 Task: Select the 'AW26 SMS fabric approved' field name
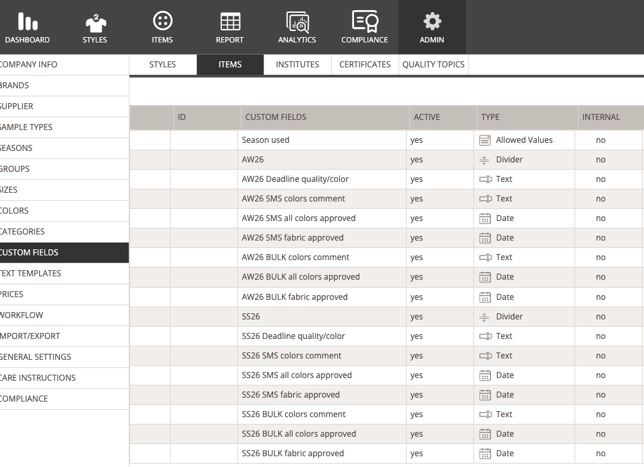tap(292, 238)
